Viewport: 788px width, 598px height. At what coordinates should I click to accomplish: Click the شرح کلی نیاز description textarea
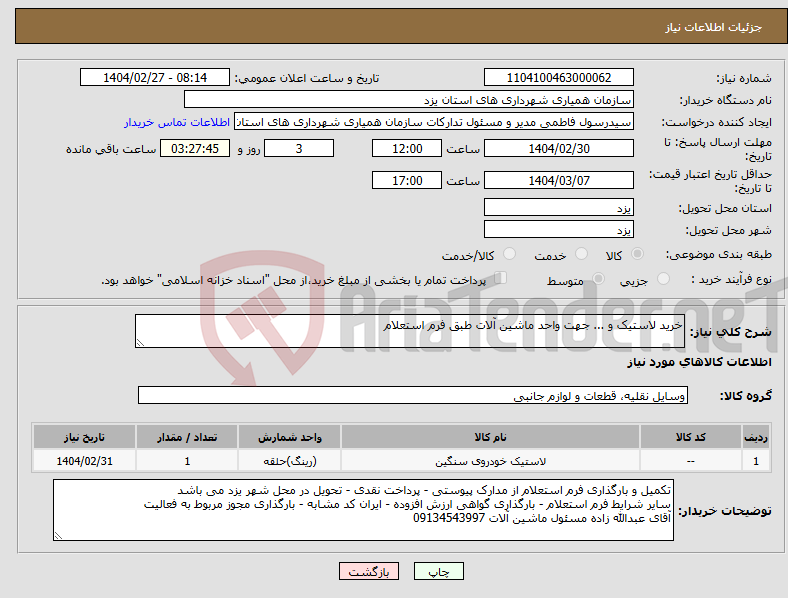click(410, 331)
